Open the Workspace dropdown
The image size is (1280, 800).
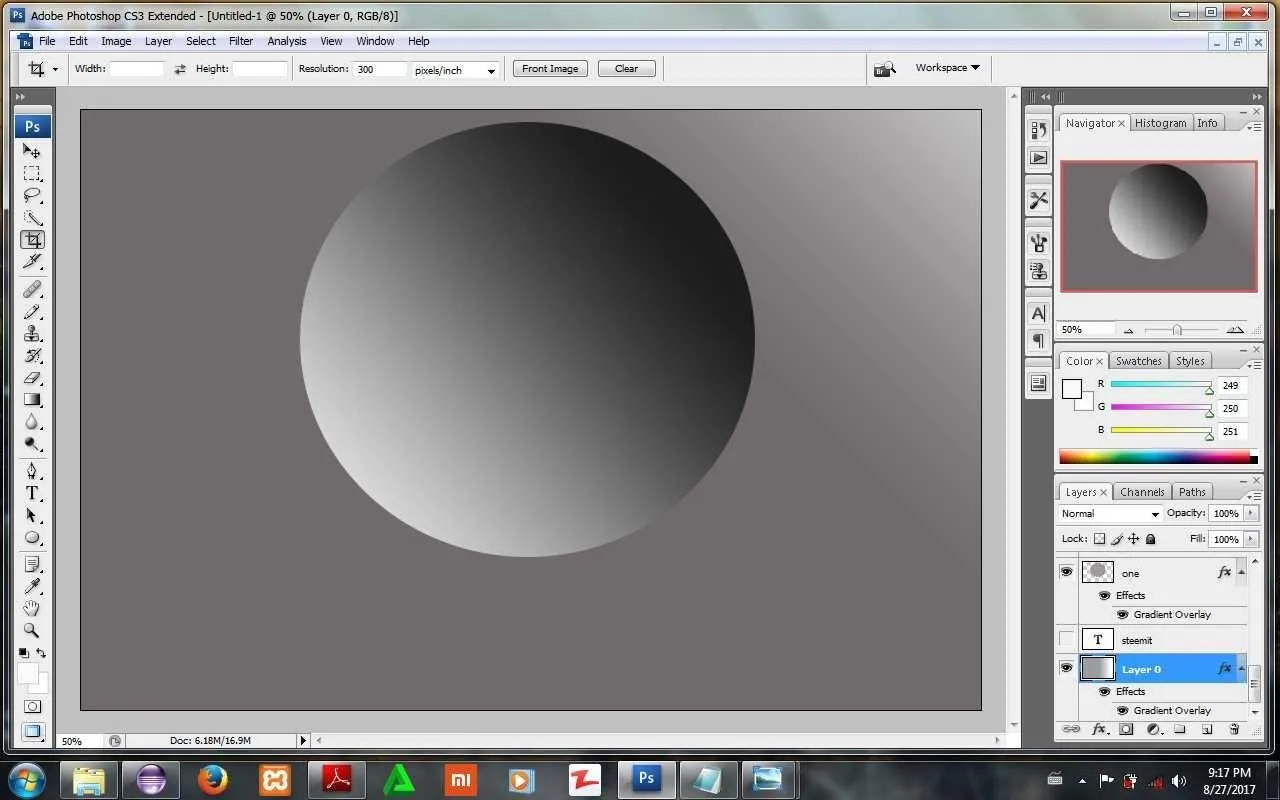coord(947,68)
